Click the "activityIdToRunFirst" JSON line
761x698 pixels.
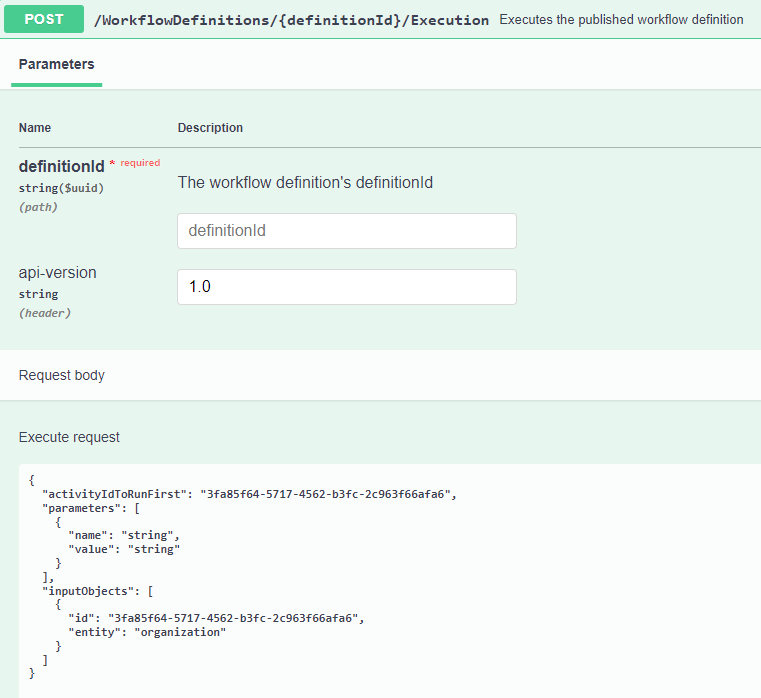(249, 494)
